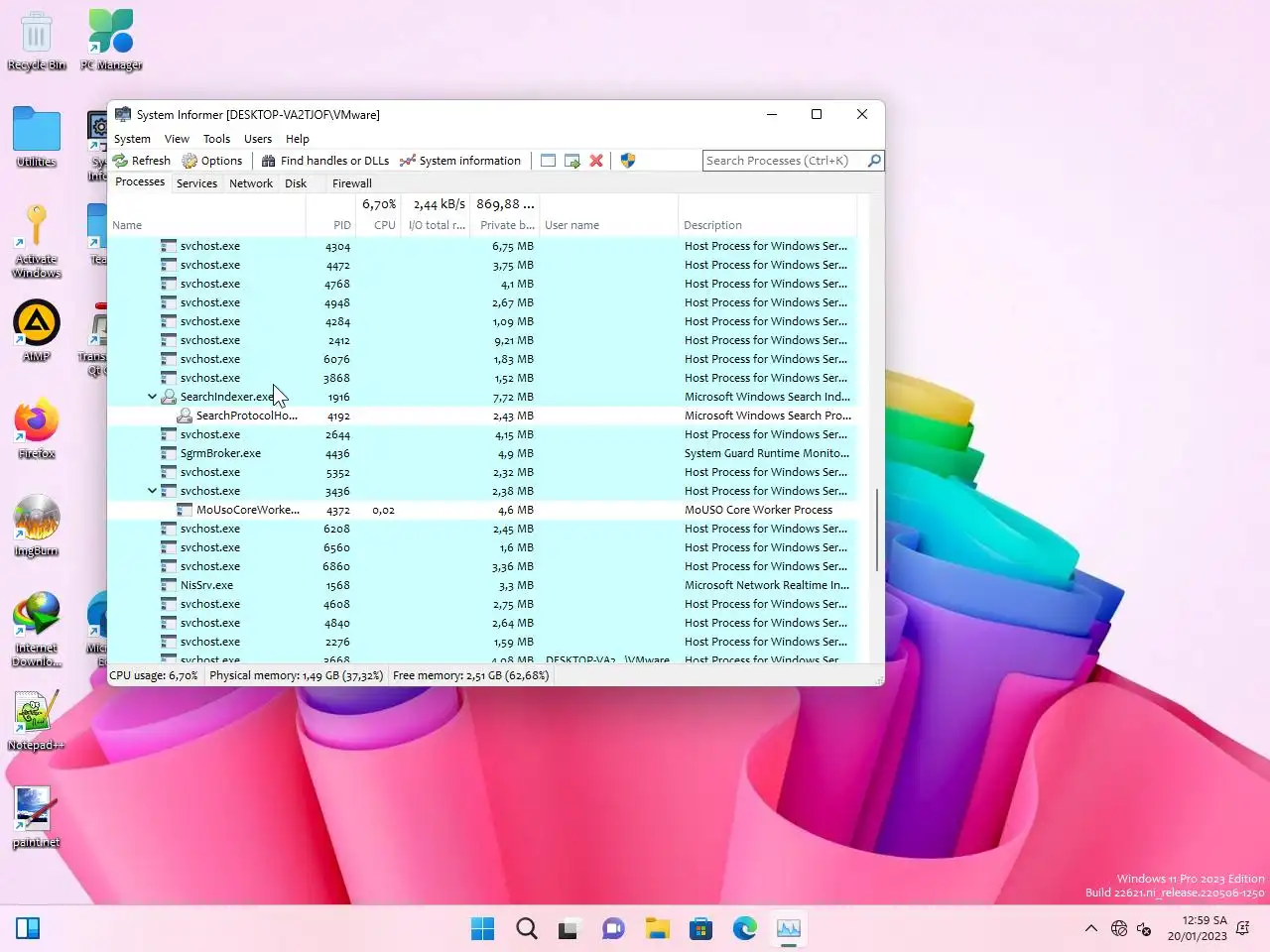Screen dimensions: 1270x952
Task: Click 'Free memory: 2,51 GB' status entry
Action: point(470,675)
